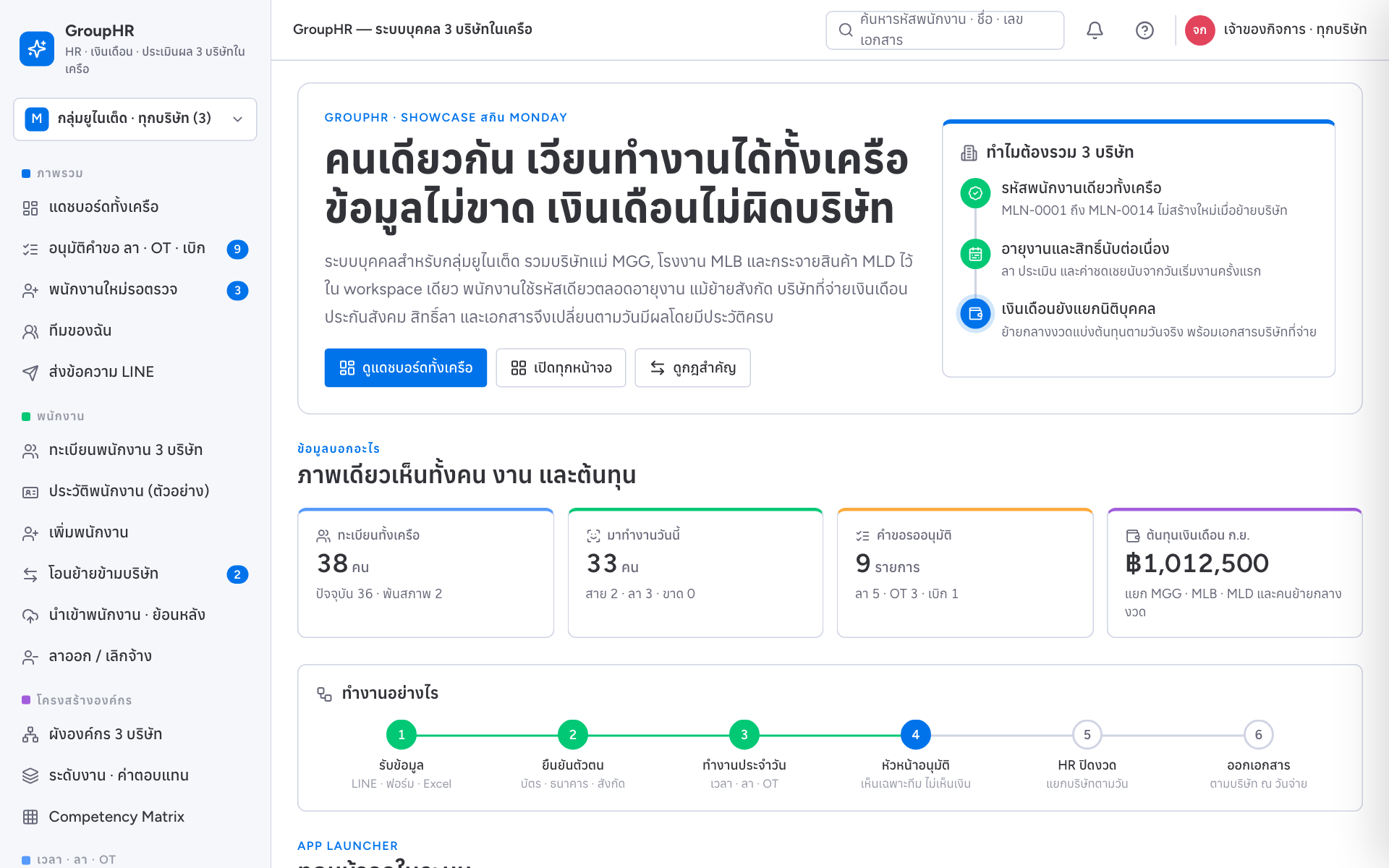This screenshot has height=868, width=1389.
Task: Click the ID card icon next to ประวัติพนักงาน
Action: tap(30, 492)
